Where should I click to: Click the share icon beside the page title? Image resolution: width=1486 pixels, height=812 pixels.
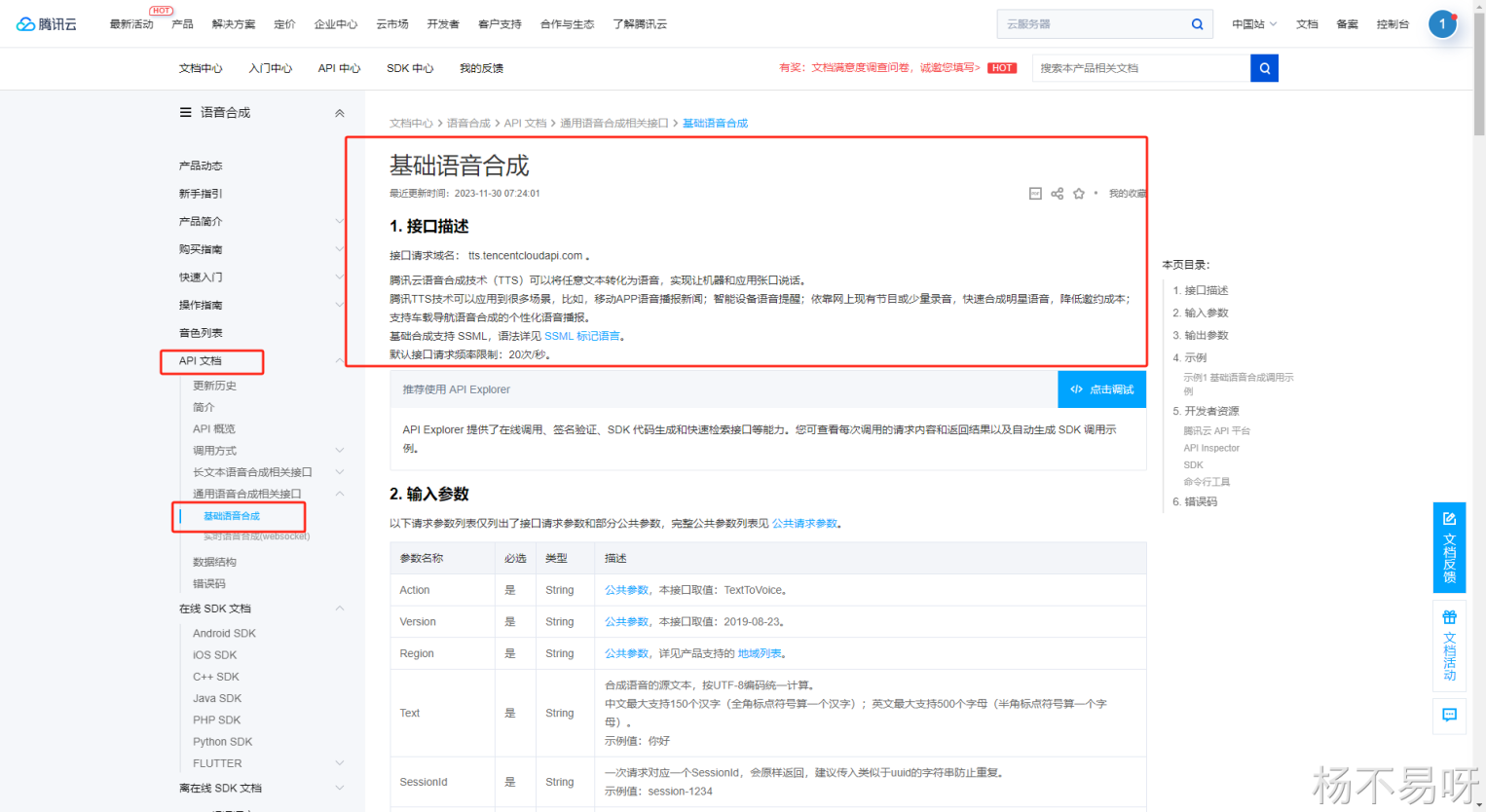(1057, 194)
